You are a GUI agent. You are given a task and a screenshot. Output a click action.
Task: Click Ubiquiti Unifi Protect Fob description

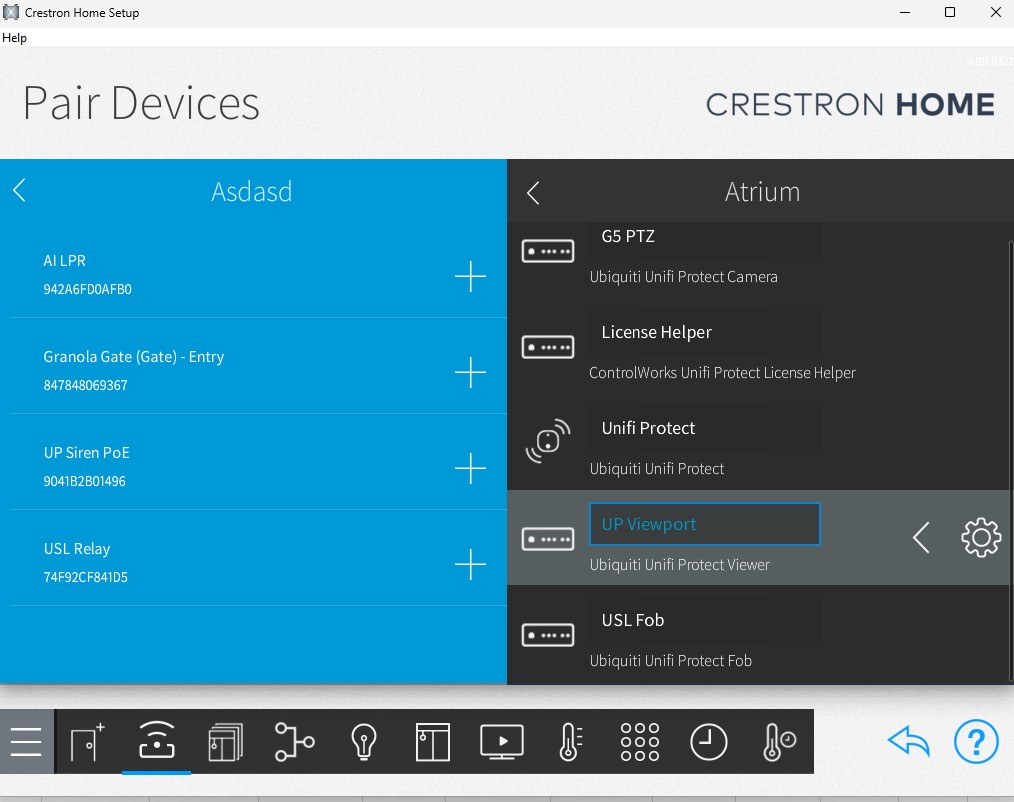671,661
